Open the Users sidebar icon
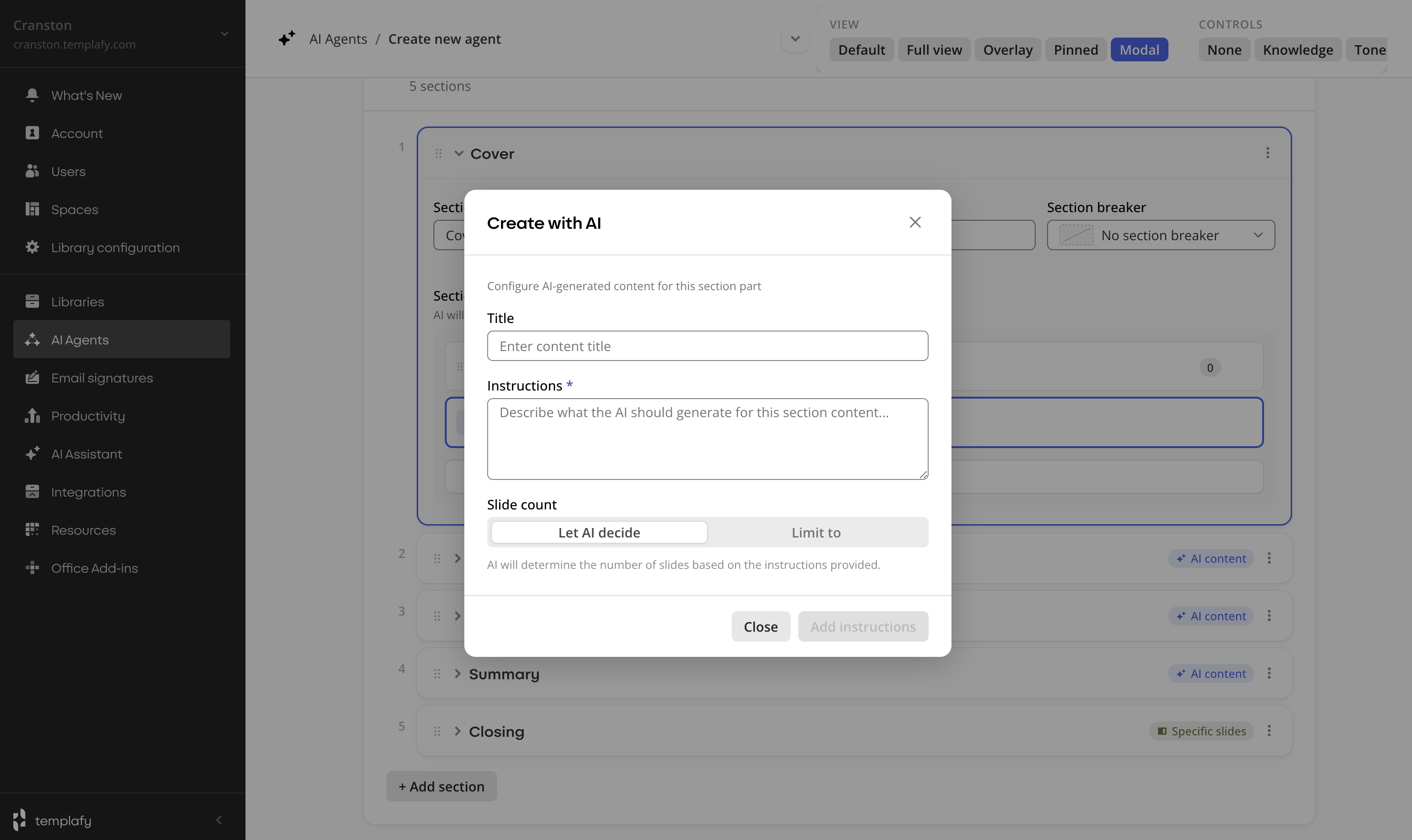 coord(32,171)
